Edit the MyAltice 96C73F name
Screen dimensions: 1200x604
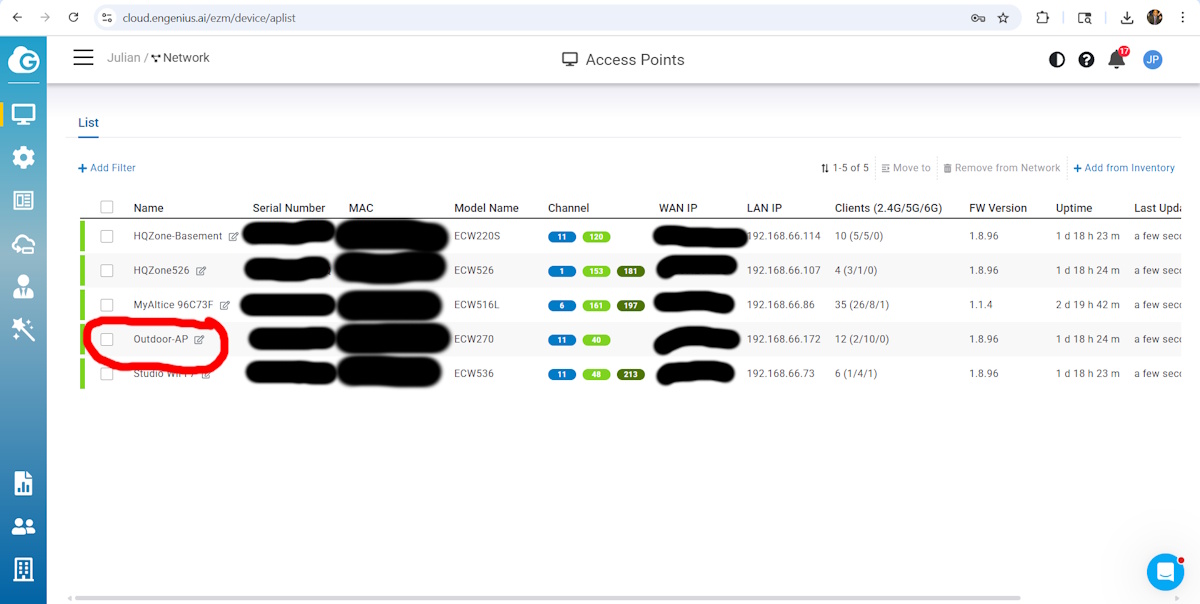tap(224, 305)
